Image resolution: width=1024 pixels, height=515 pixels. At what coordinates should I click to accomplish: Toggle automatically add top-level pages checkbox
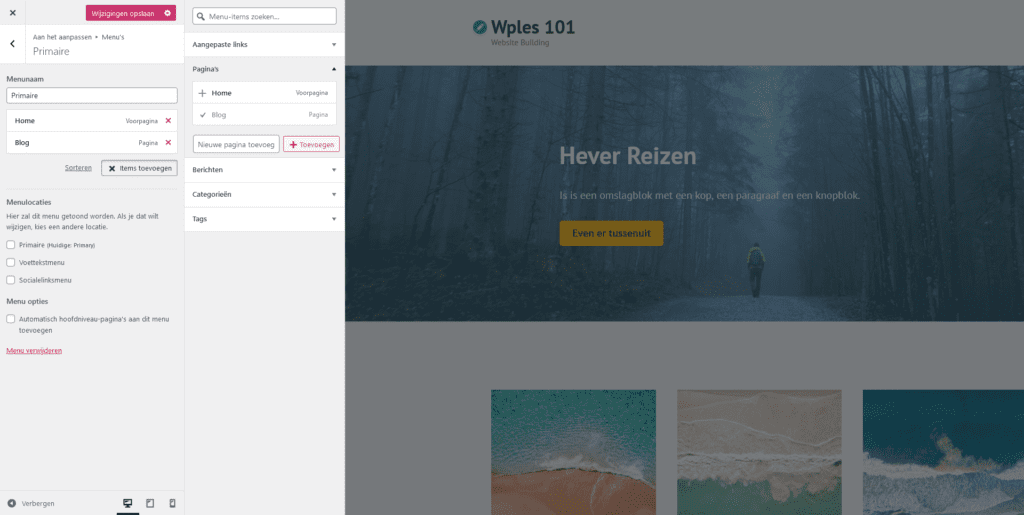10,319
